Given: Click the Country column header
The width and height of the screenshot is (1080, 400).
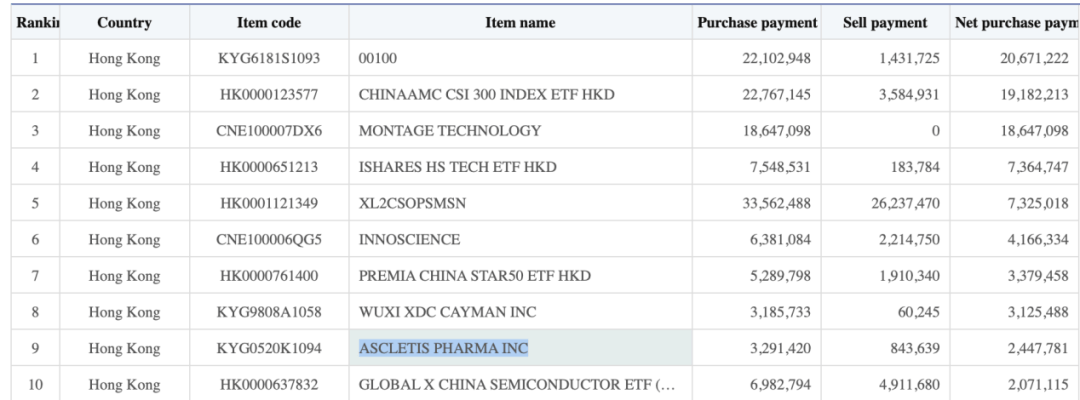Looking at the screenshot, I should coord(124,22).
